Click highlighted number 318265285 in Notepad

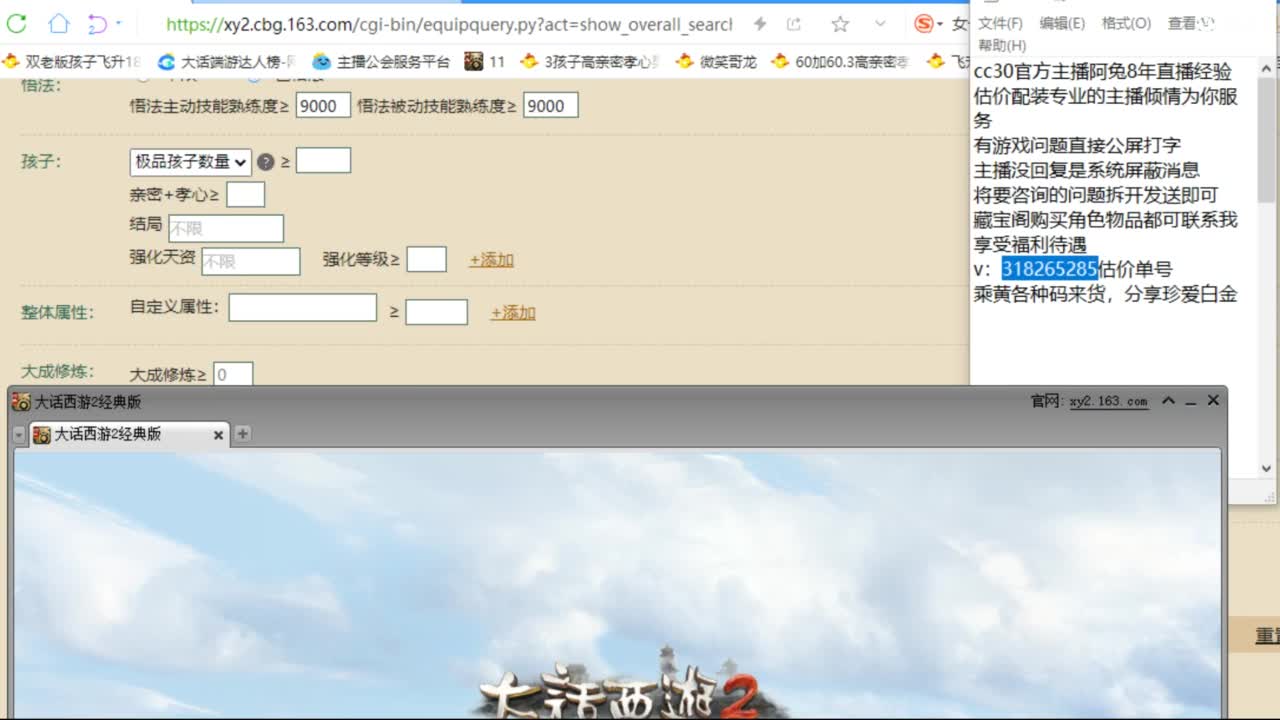[x=1050, y=269]
